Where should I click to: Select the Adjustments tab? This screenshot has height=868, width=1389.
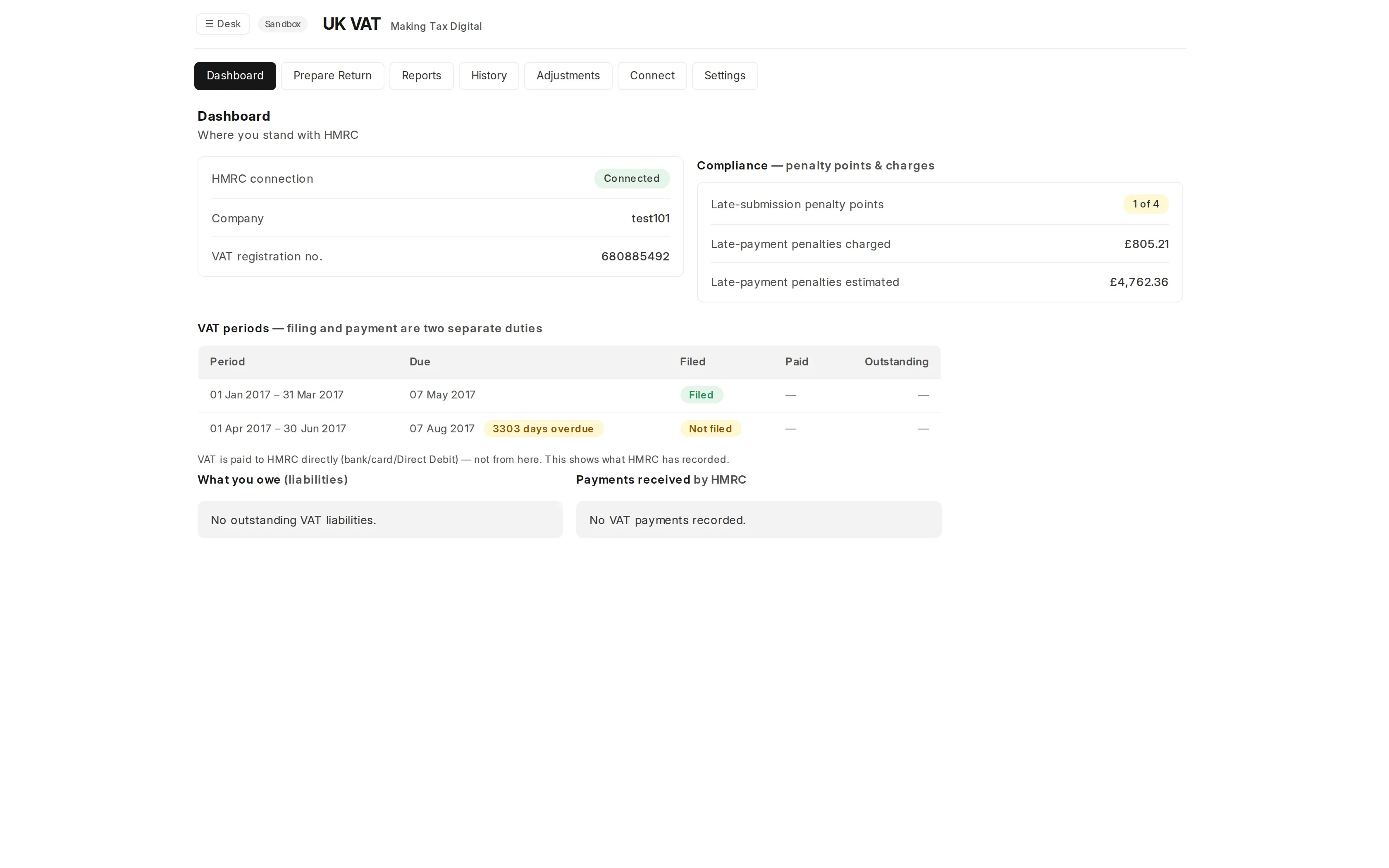coord(568,76)
